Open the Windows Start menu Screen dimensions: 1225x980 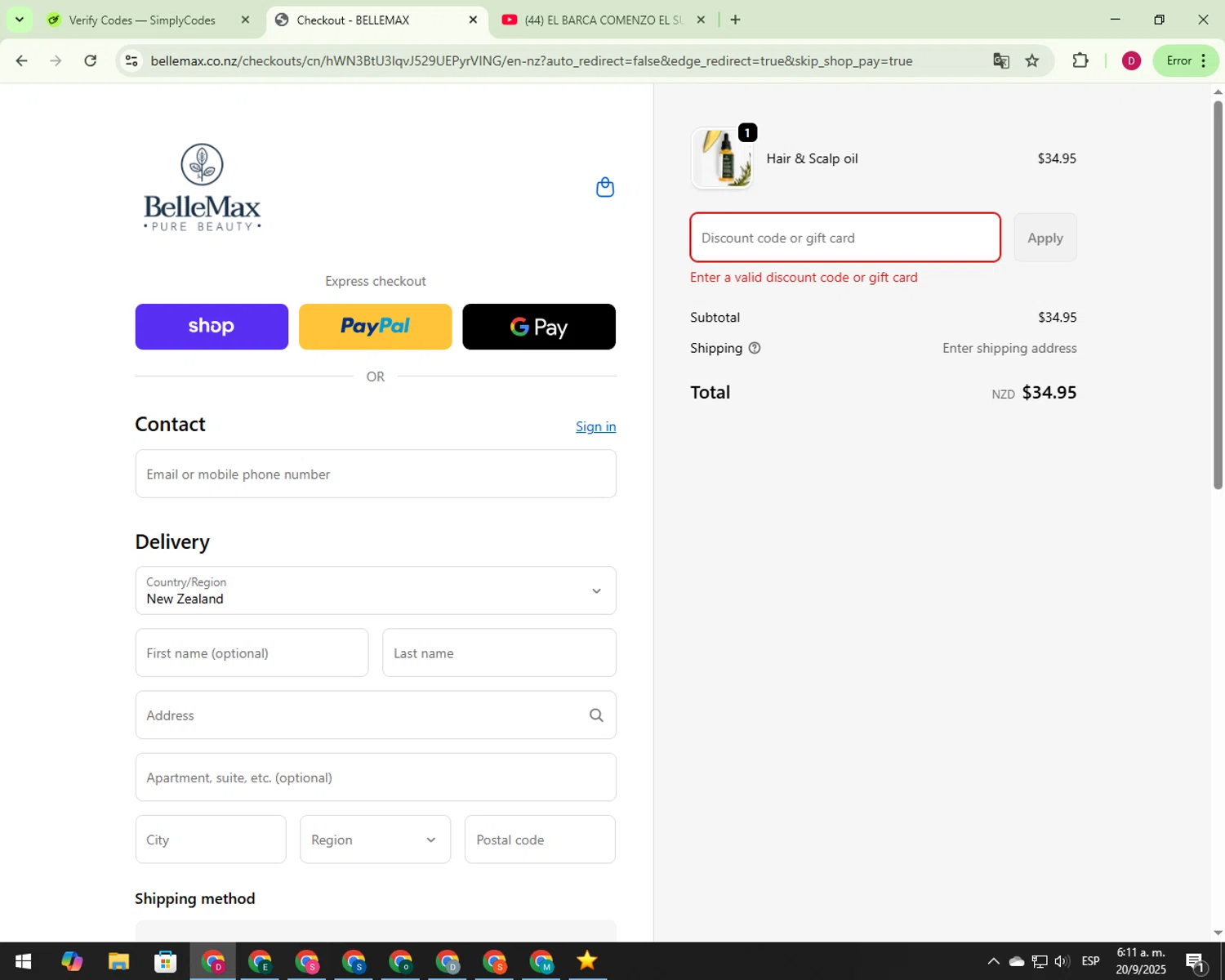pos(23,961)
